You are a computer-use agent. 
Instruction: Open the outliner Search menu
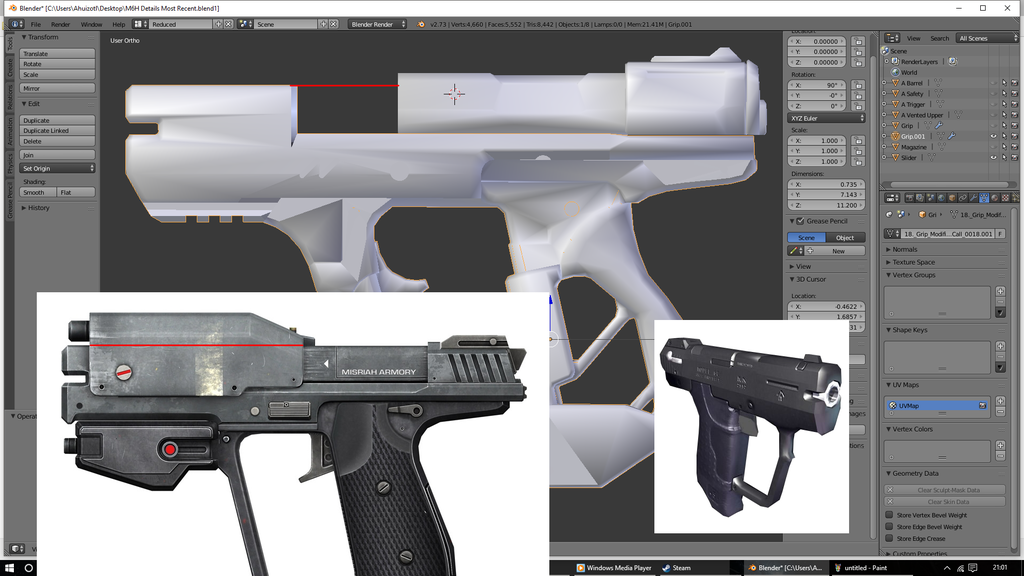tap(940, 38)
